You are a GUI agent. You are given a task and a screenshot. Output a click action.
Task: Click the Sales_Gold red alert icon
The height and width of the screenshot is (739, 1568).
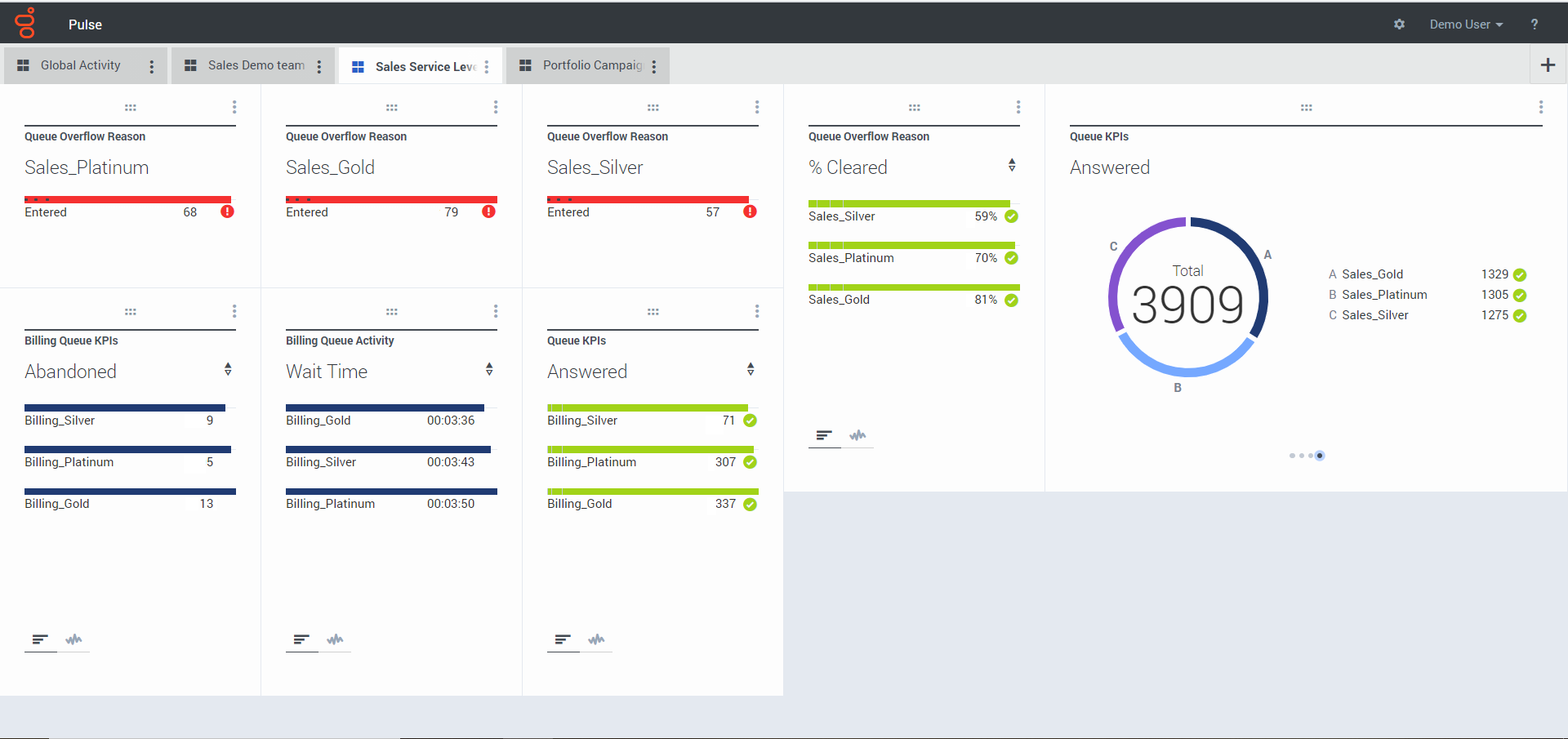tap(488, 211)
